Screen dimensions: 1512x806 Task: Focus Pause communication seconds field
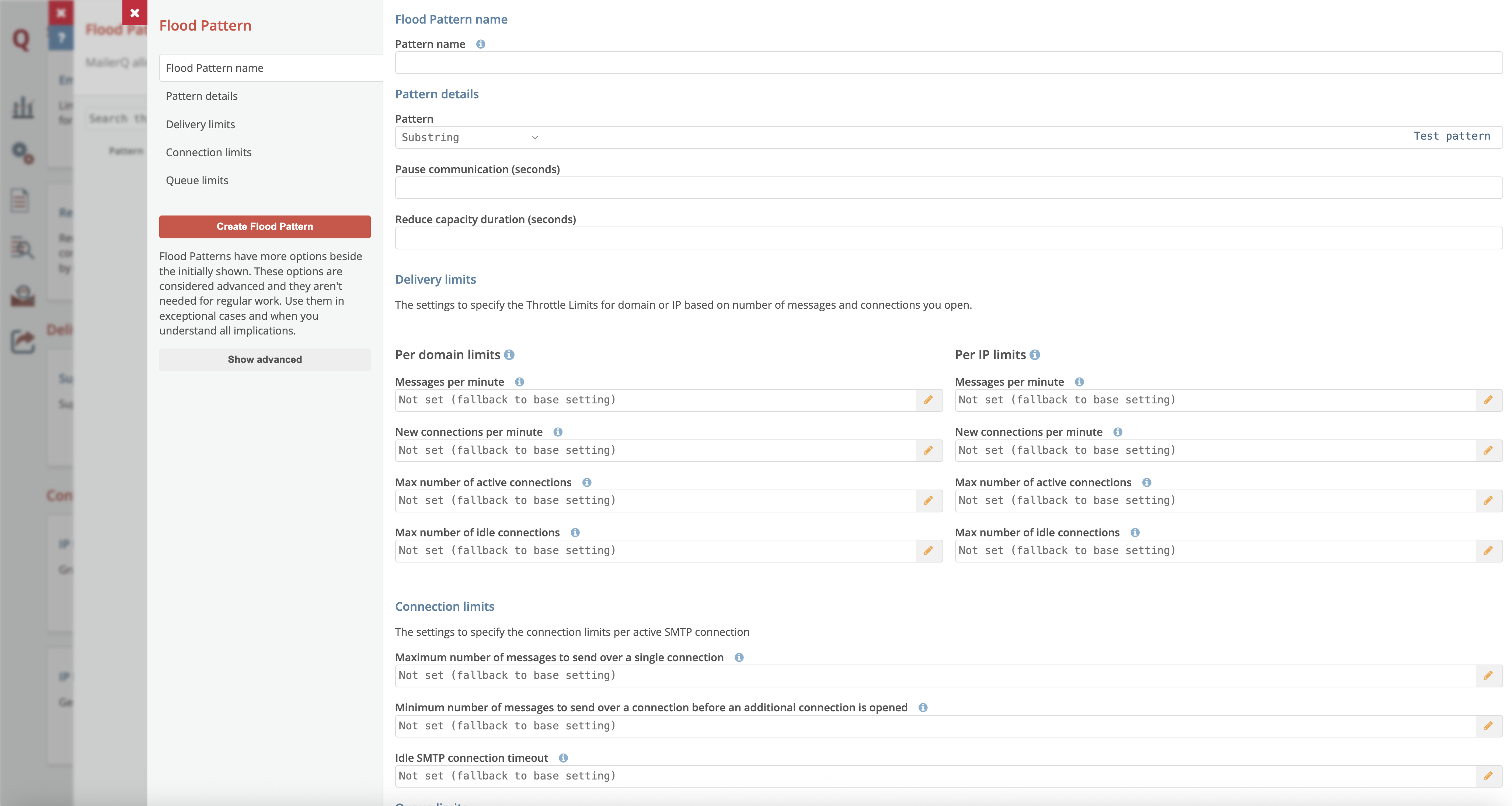coord(948,188)
